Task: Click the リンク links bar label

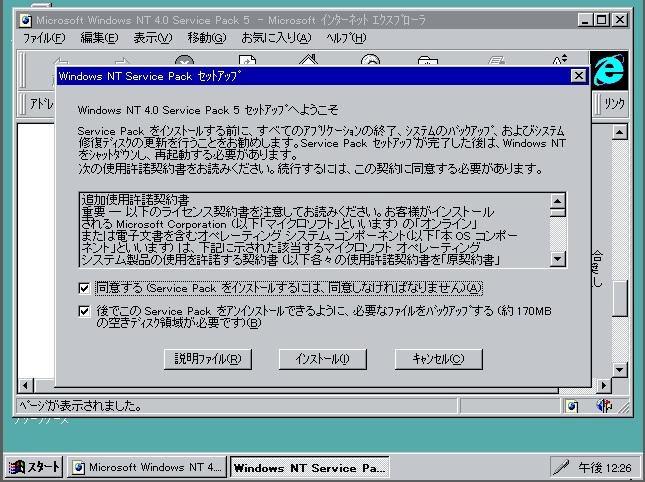Action: coord(614,104)
